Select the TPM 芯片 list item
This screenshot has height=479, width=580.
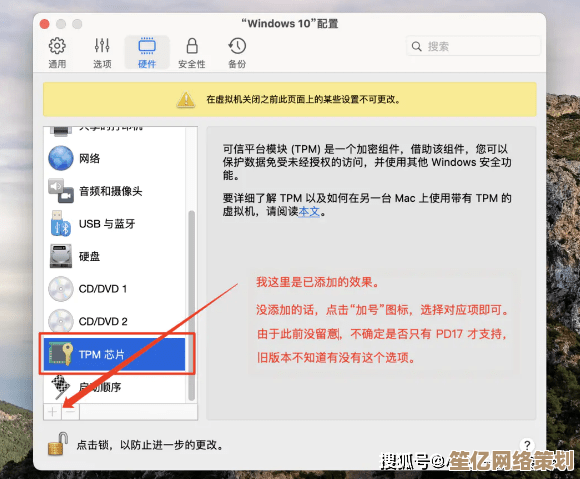(115, 354)
